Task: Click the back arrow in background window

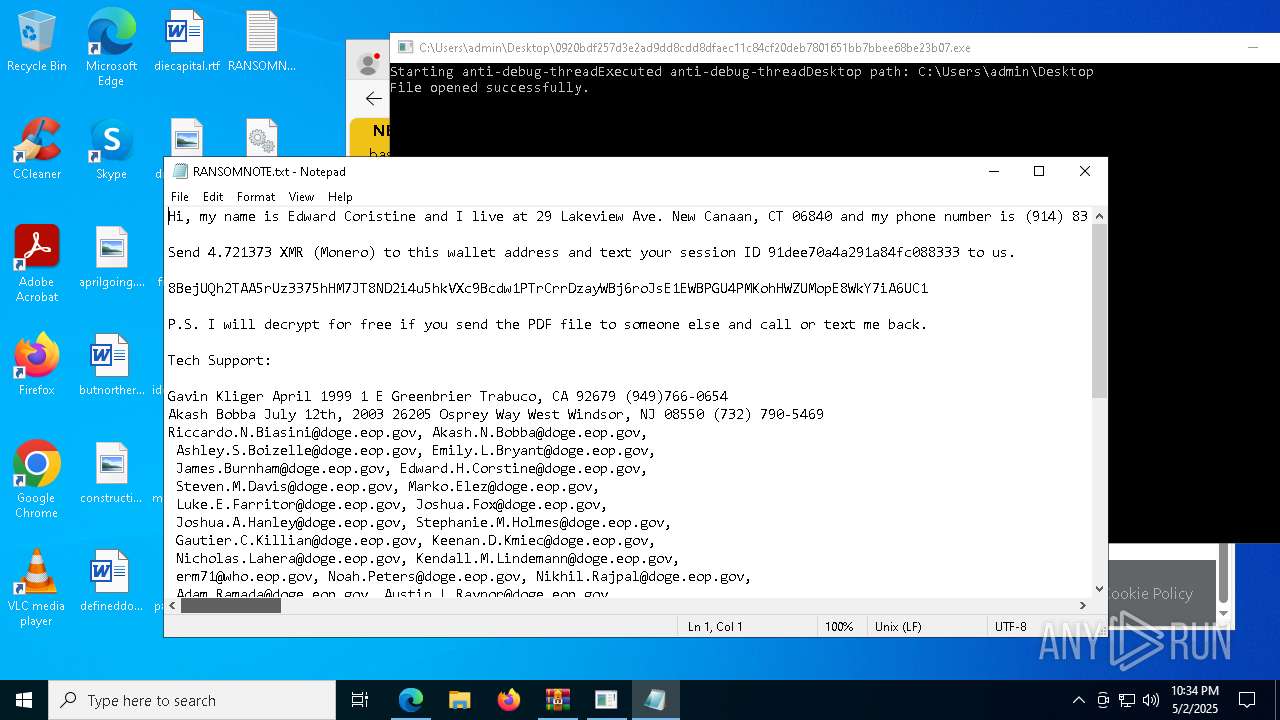Action: 373,98
